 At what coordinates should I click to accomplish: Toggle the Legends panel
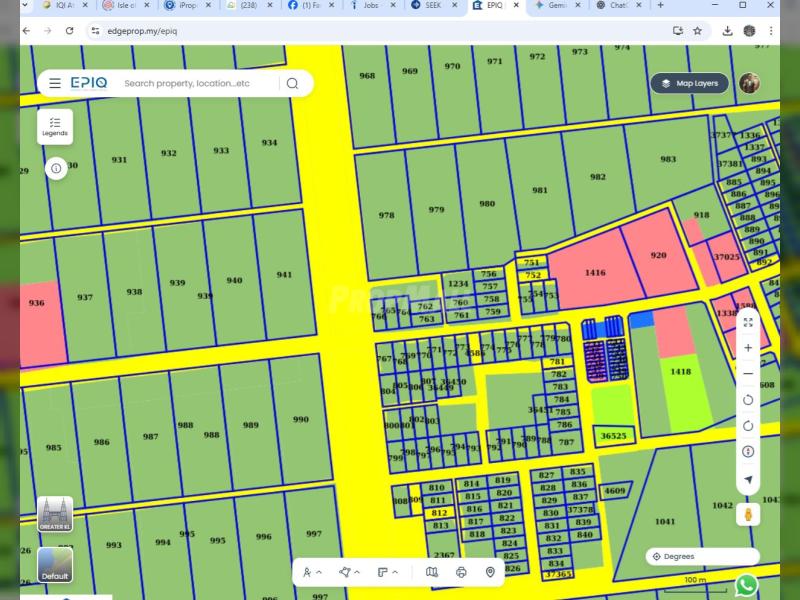(x=55, y=127)
